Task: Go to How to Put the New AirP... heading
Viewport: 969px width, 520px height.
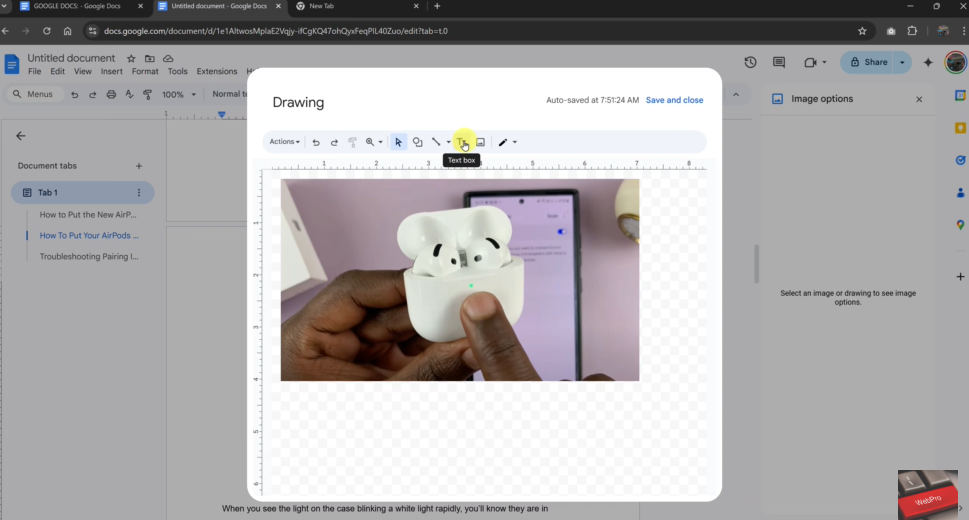Action: pos(88,215)
